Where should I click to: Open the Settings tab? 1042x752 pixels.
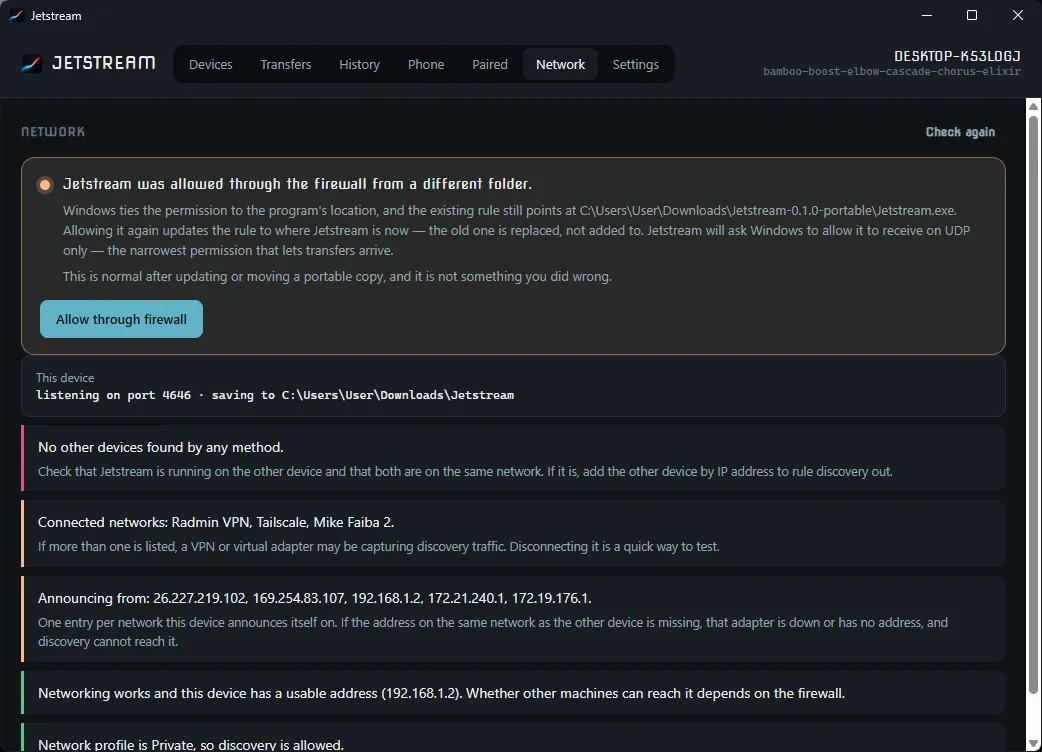(x=636, y=64)
